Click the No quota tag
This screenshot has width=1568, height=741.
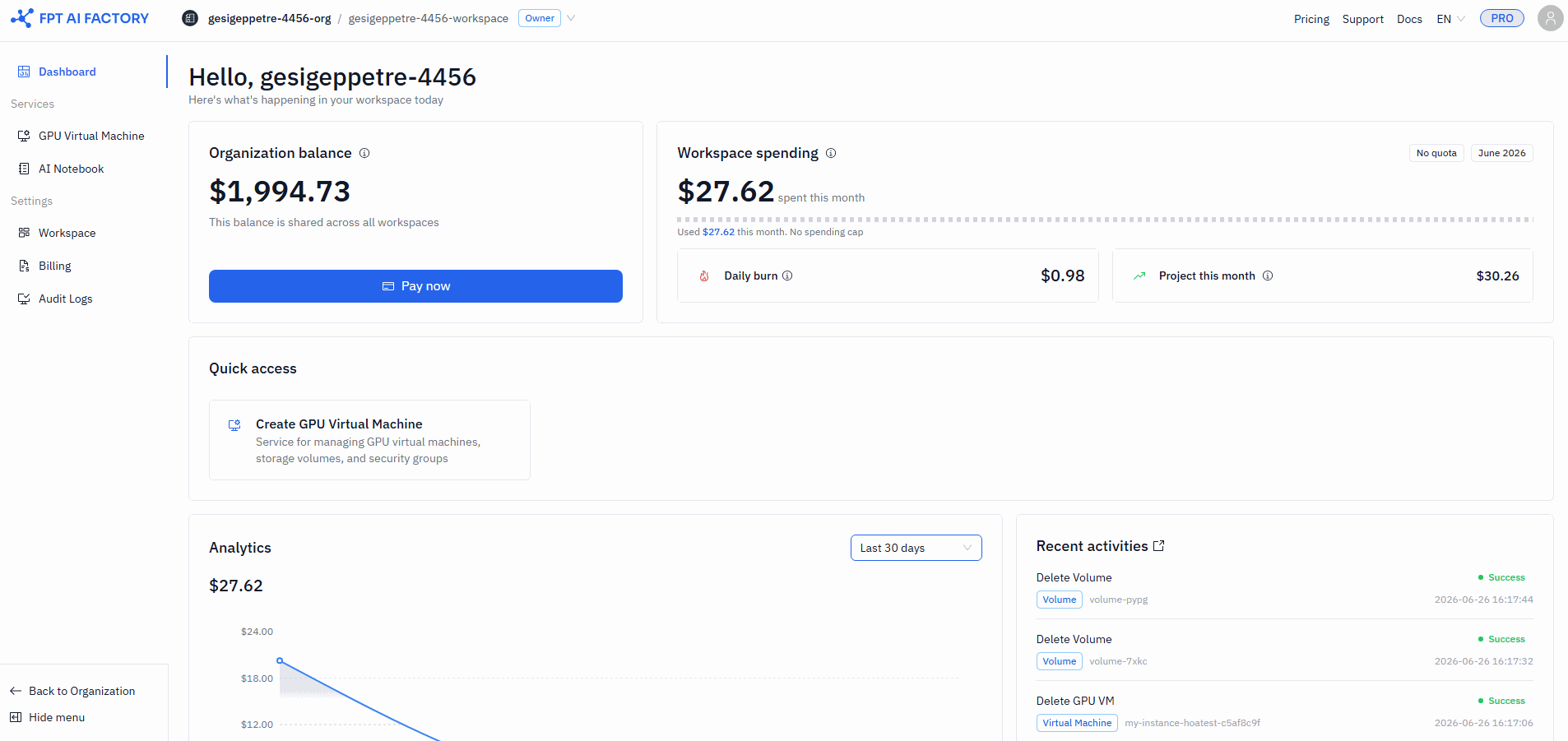(1436, 153)
